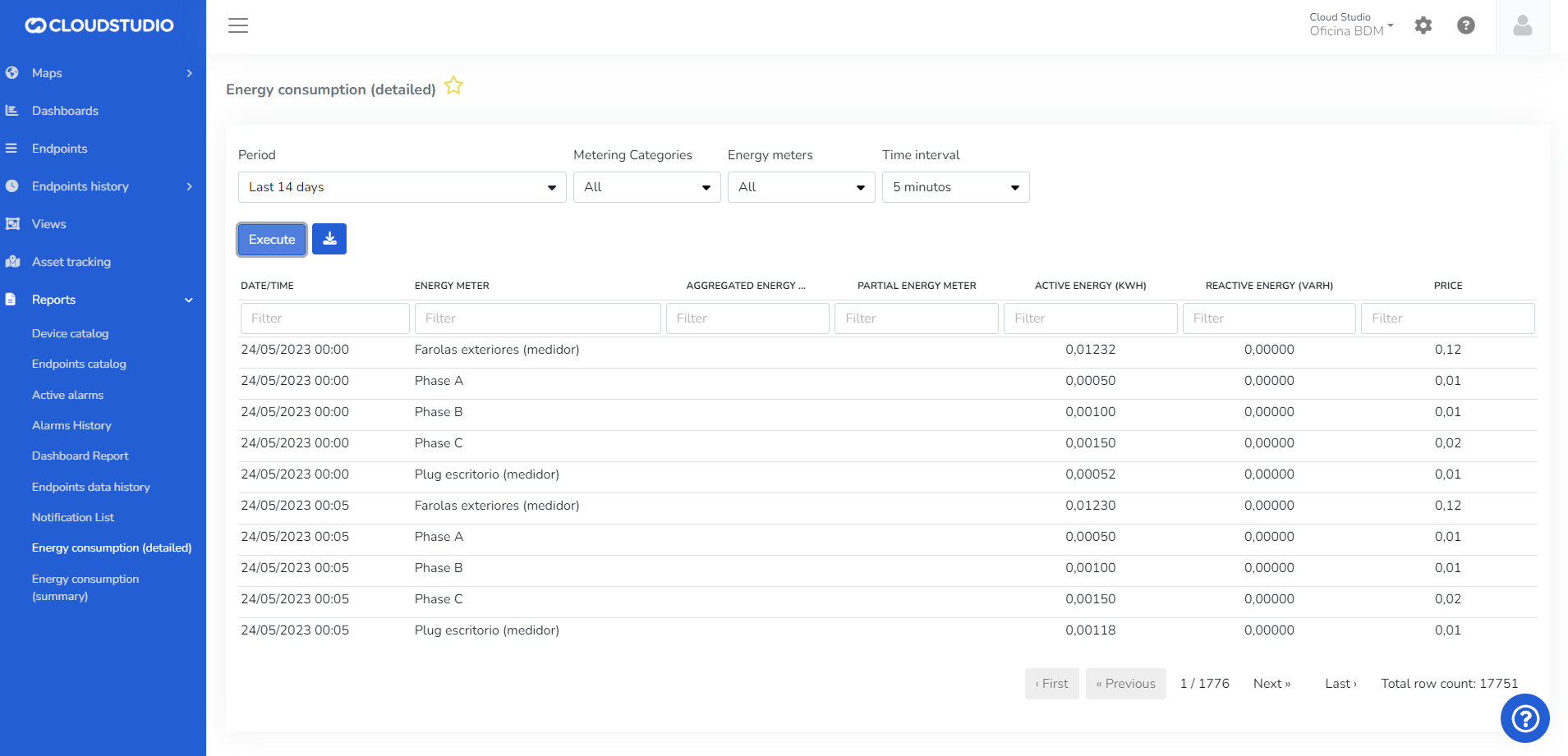This screenshot has width=1568, height=756.
Task: Open the Period dropdown showing Last 14 days
Action: coord(402,187)
